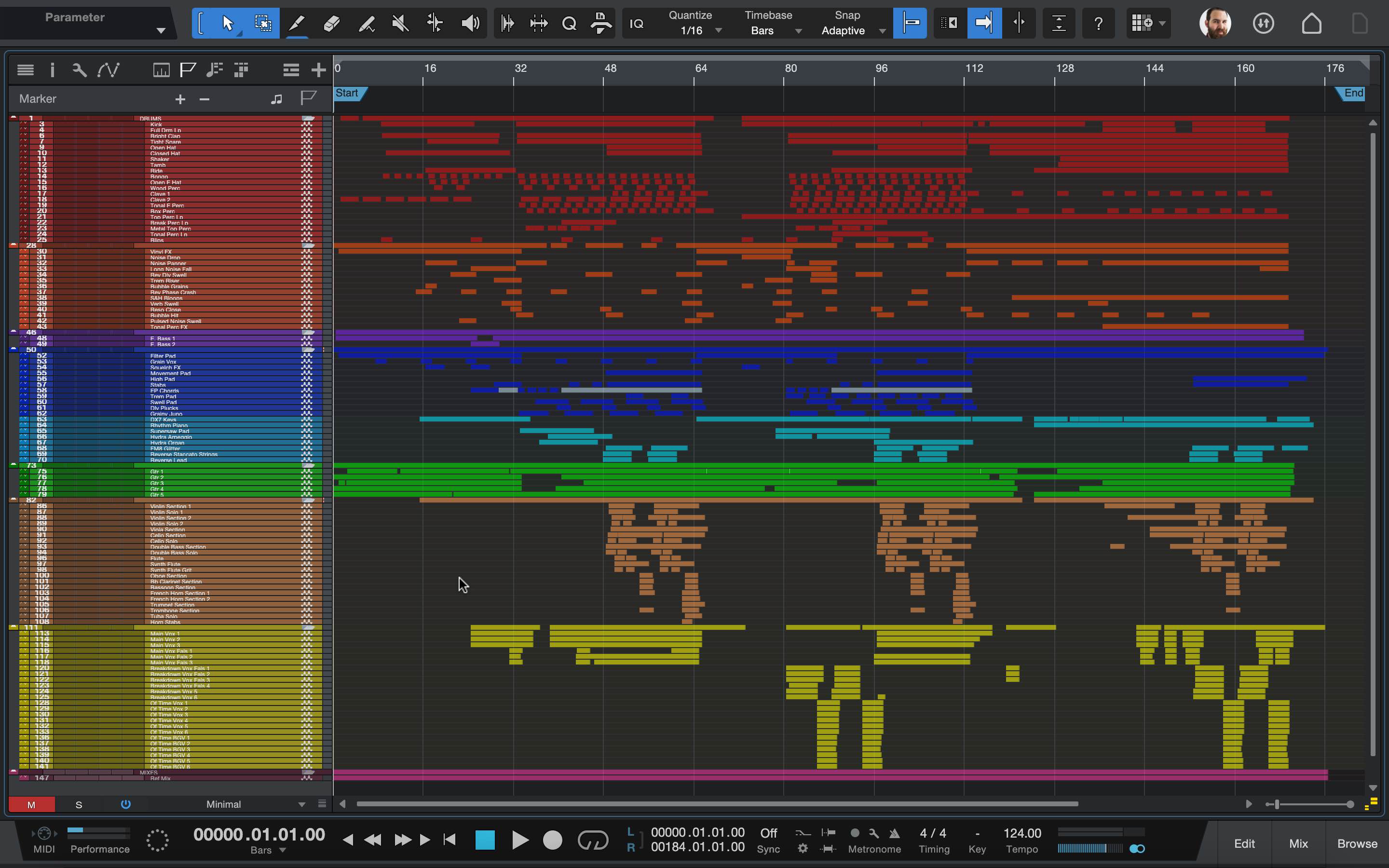
Task: Click the Tempo value 124.00
Action: tap(1022, 833)
